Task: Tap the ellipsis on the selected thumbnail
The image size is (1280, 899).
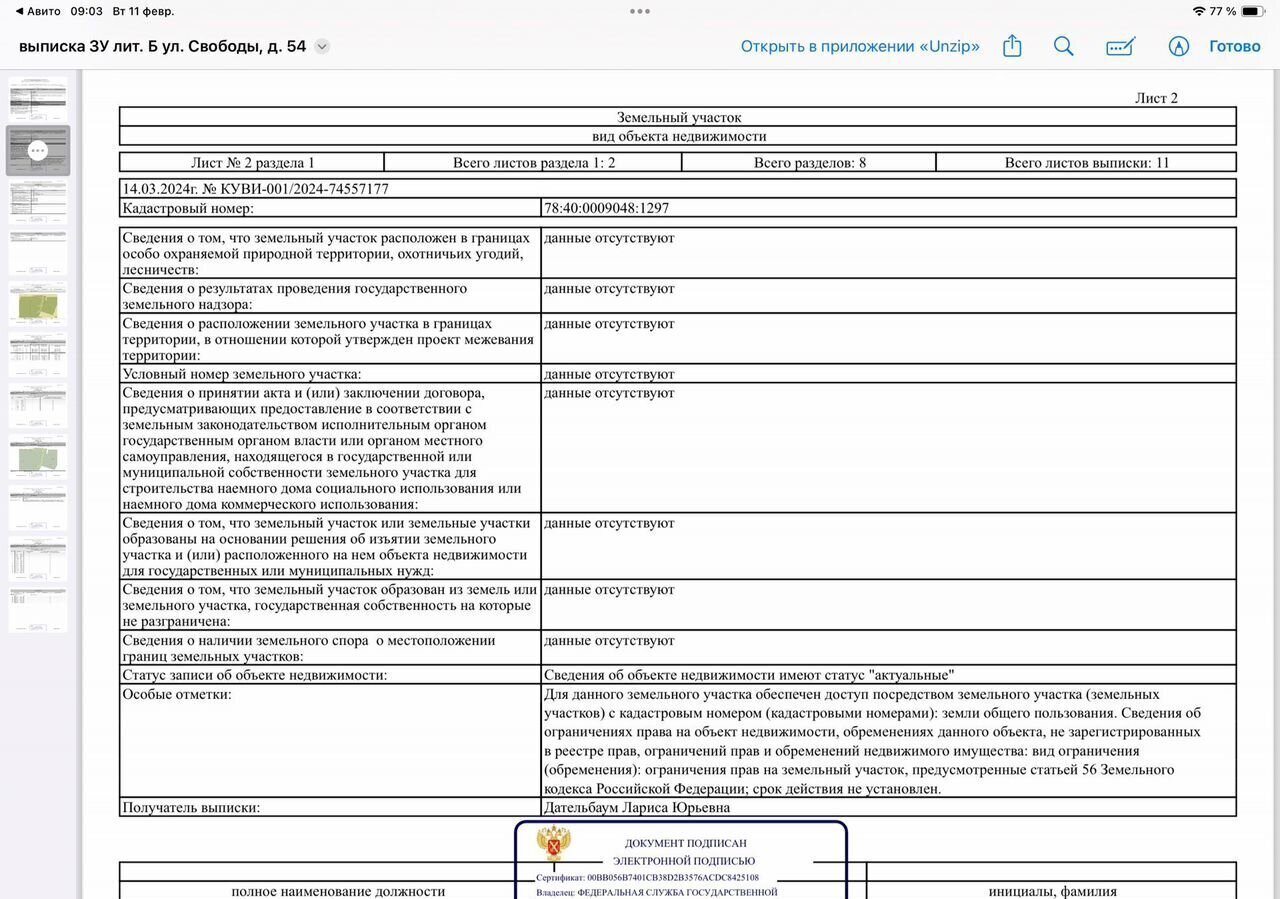Action: pyautogui.click(x=38, y=150)
